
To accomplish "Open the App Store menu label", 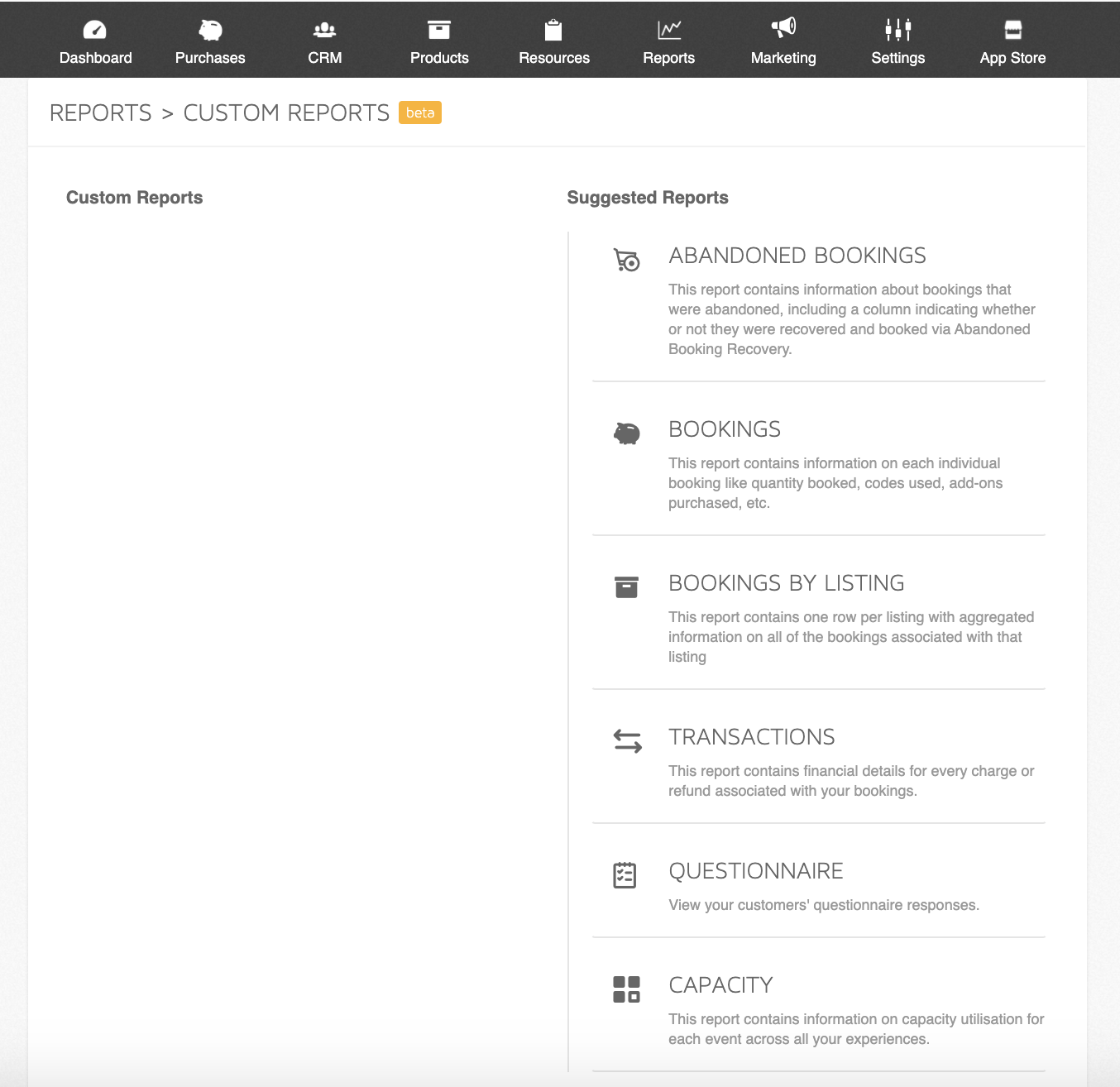I will (x=1012, y=58).
